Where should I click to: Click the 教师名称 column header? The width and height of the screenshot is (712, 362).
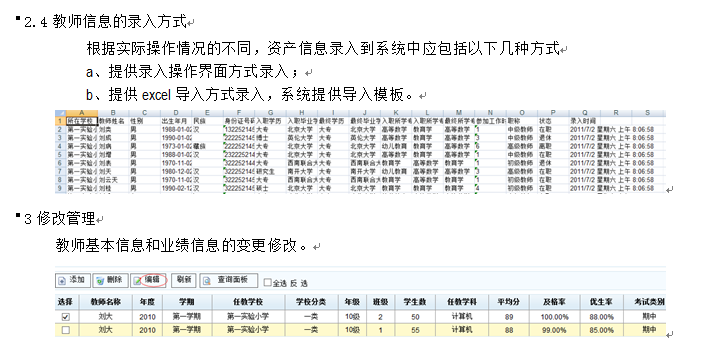(106, 302)
